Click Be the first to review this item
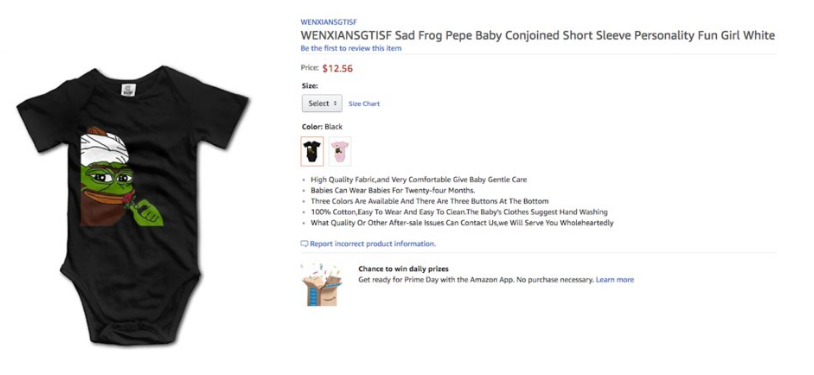Screen dimensions: 814x375 (x=351, y=48)
